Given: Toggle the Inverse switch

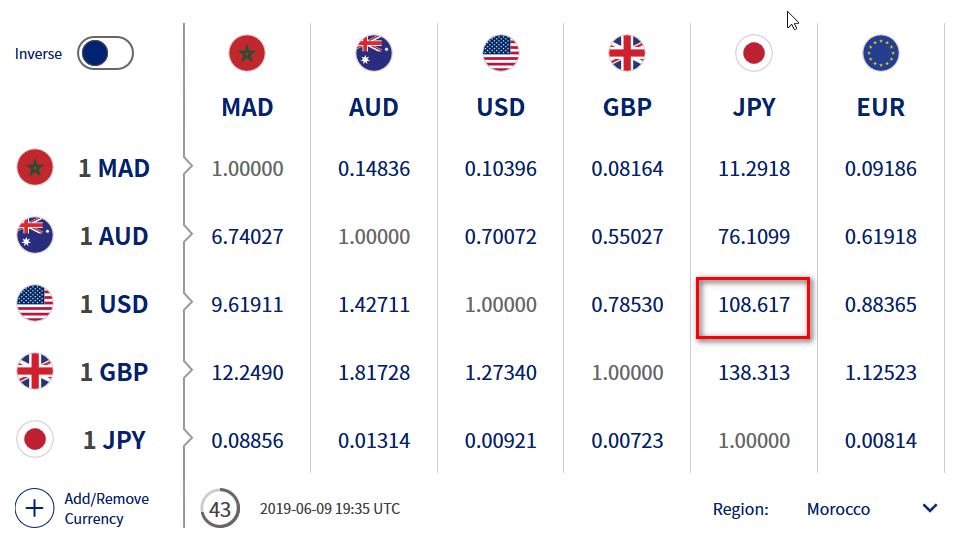Looking at the screenshot, I should pyautogui.click(x=105, y=53).
